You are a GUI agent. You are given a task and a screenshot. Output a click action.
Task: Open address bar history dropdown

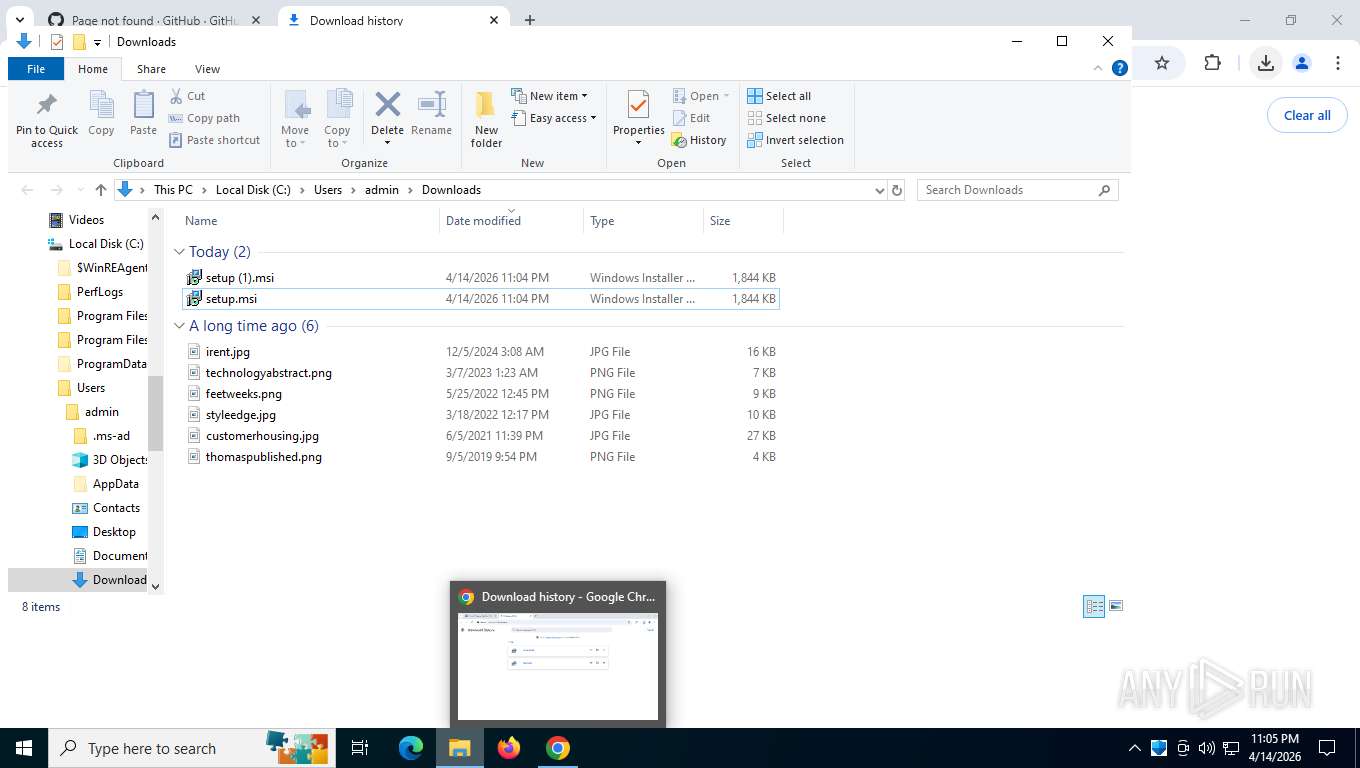point(879,190)
